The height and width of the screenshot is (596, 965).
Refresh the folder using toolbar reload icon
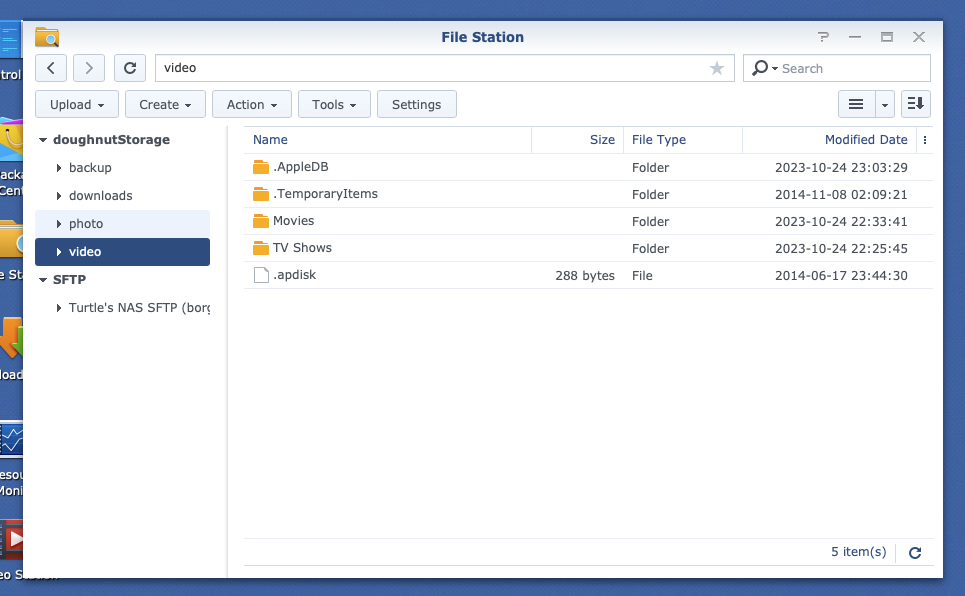(x=130, y=68)
